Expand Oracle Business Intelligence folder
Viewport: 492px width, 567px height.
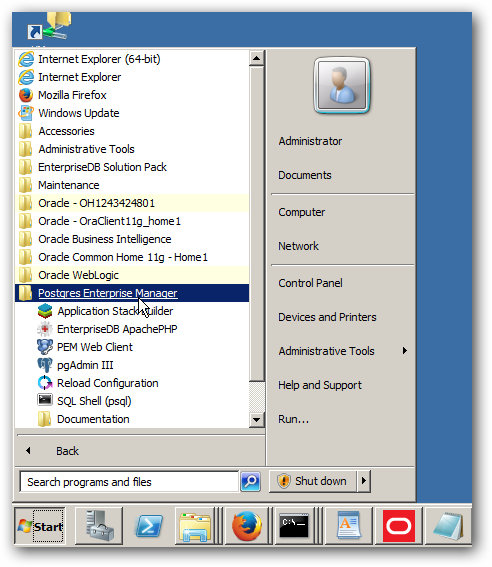132,239
